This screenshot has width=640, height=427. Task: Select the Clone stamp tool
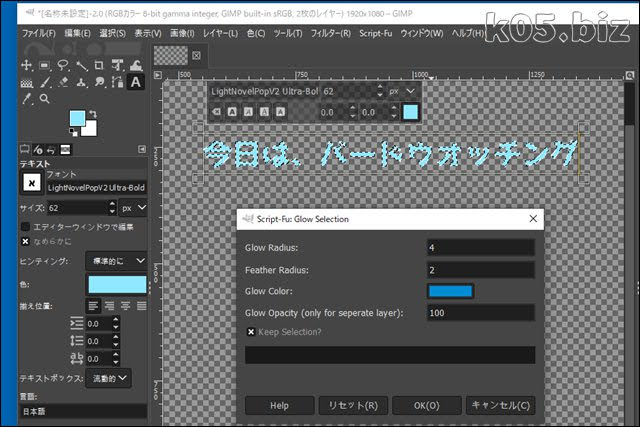coord(81,83)
